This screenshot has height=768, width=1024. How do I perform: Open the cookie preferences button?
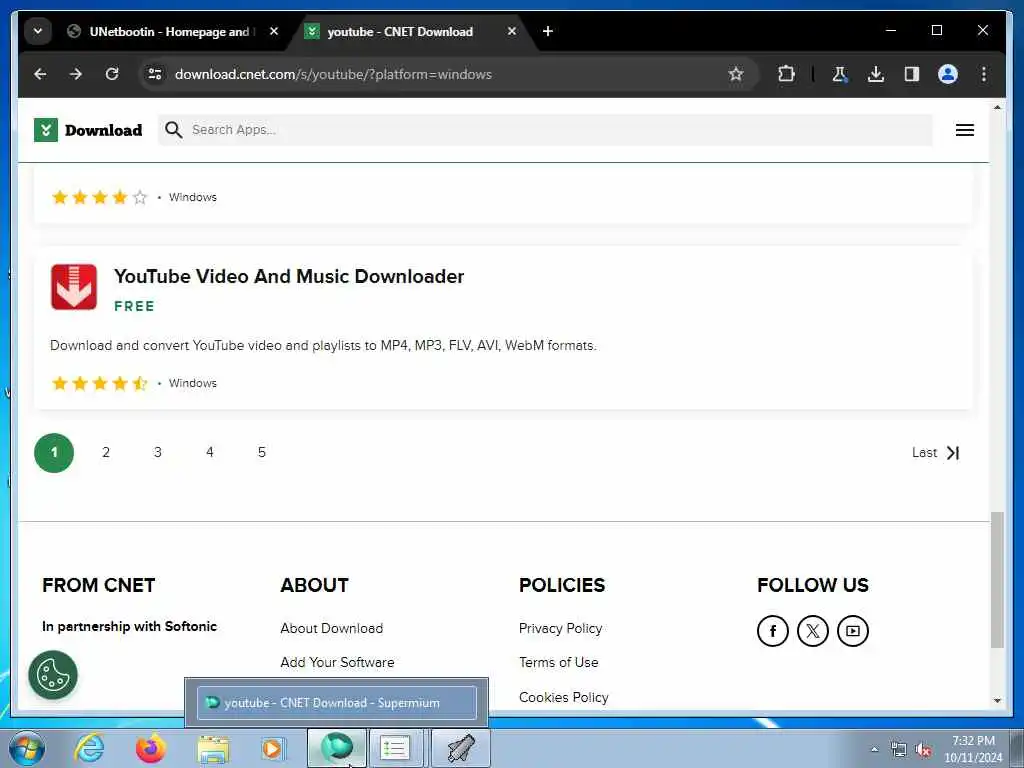(53, 675)
